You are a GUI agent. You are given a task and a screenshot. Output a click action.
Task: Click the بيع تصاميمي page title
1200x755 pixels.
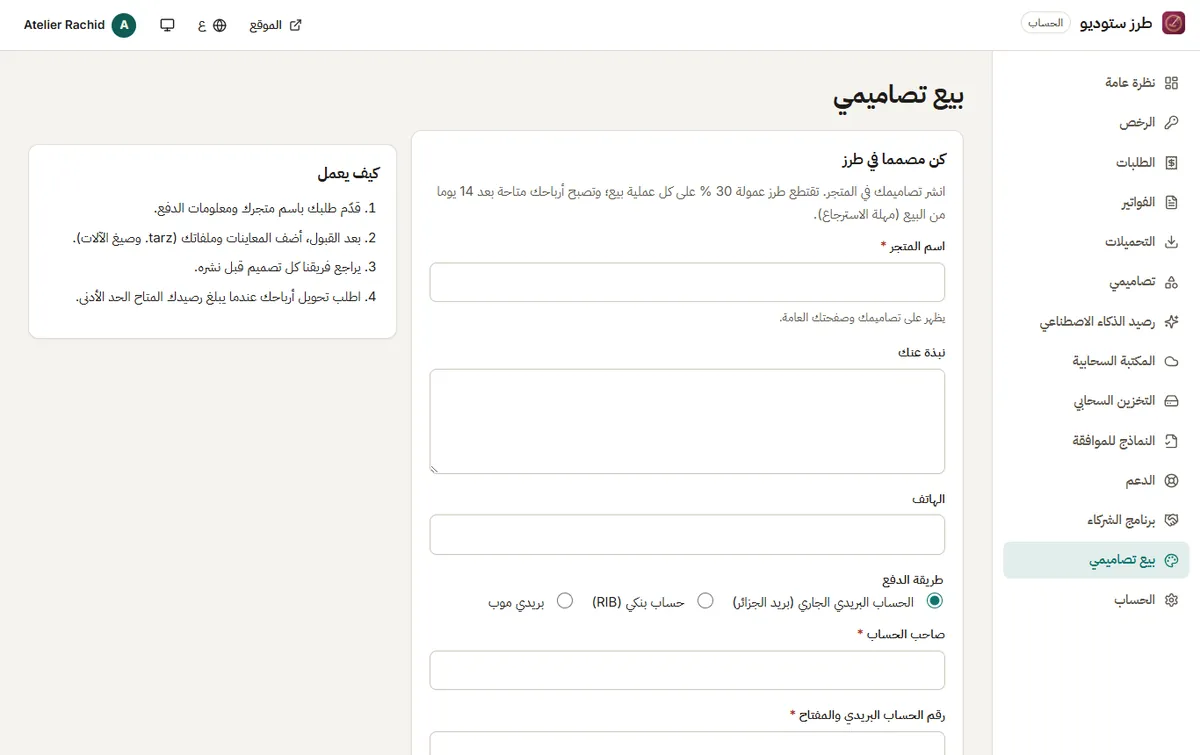click(899, 95)
